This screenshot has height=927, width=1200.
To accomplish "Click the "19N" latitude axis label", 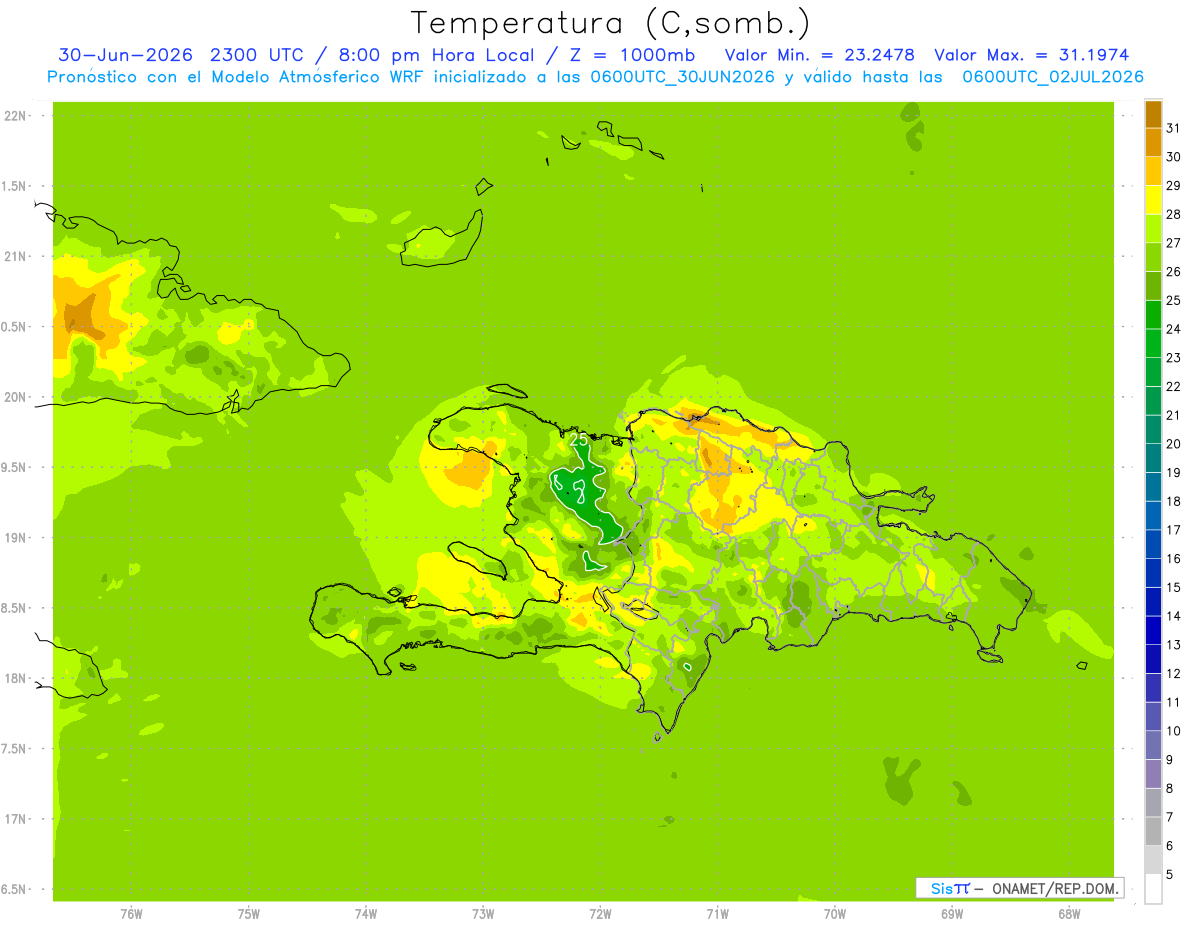I will point(14,538).
